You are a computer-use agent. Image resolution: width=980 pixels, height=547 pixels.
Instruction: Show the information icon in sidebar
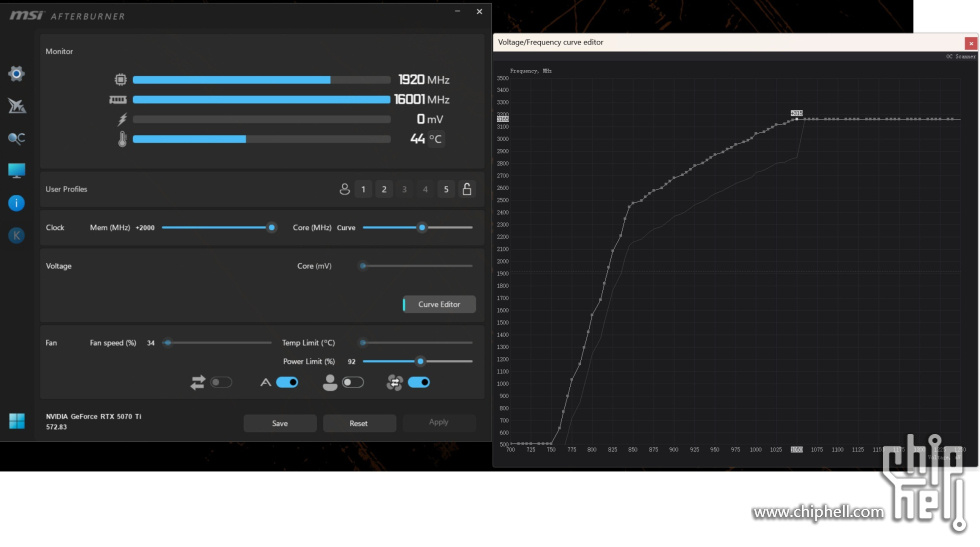pos(16,203)
